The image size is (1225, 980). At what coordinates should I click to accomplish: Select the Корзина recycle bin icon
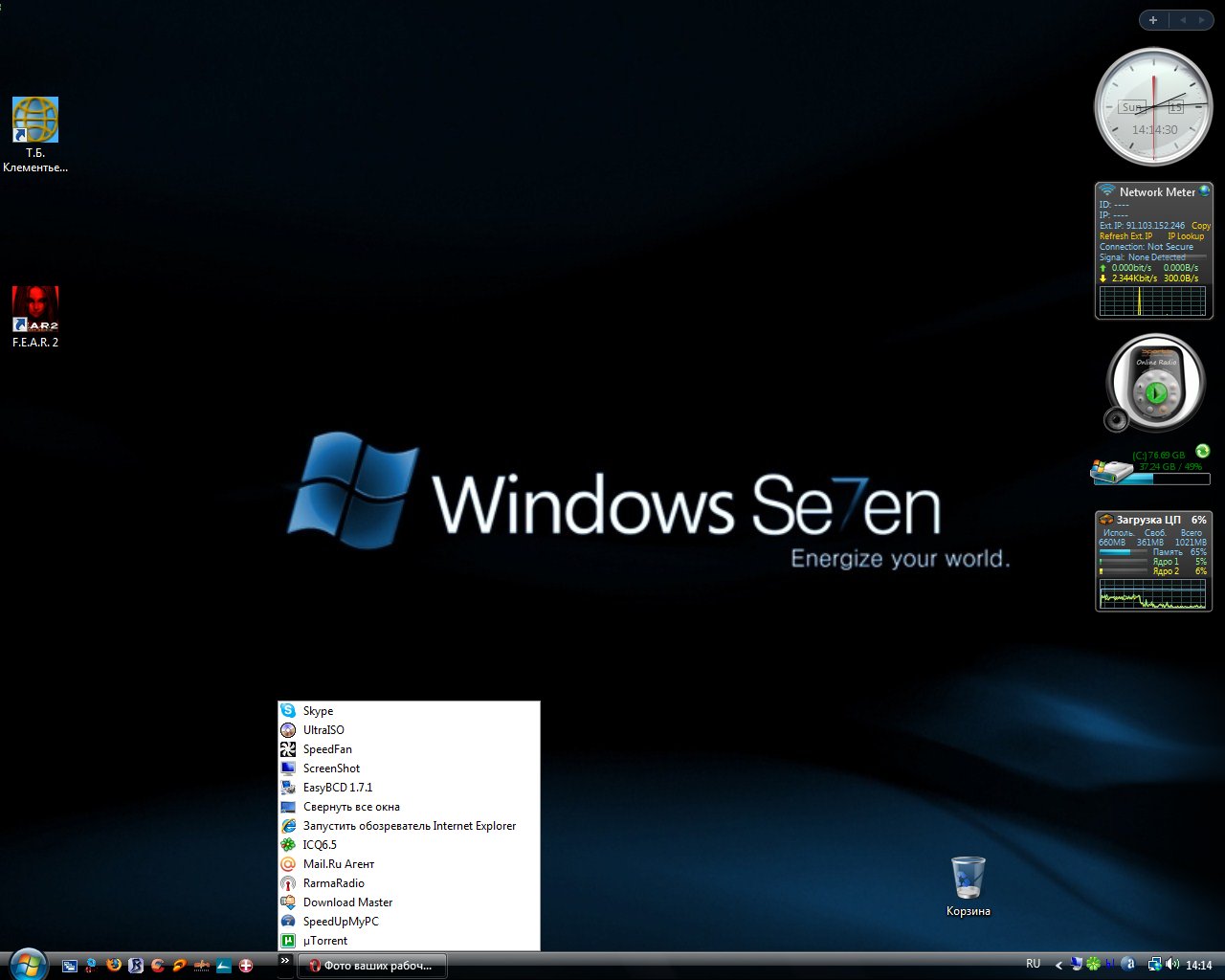(x=969, y=886)
